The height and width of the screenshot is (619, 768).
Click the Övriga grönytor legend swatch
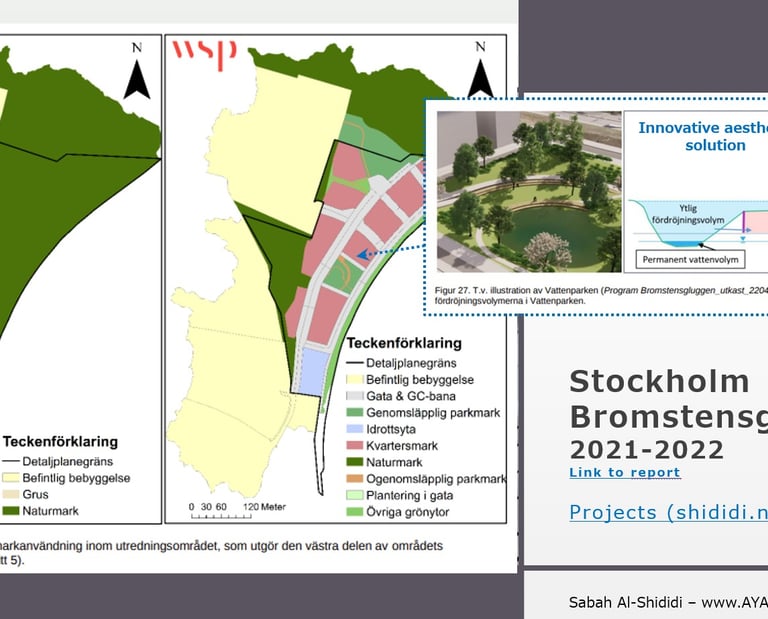point(355,512)
